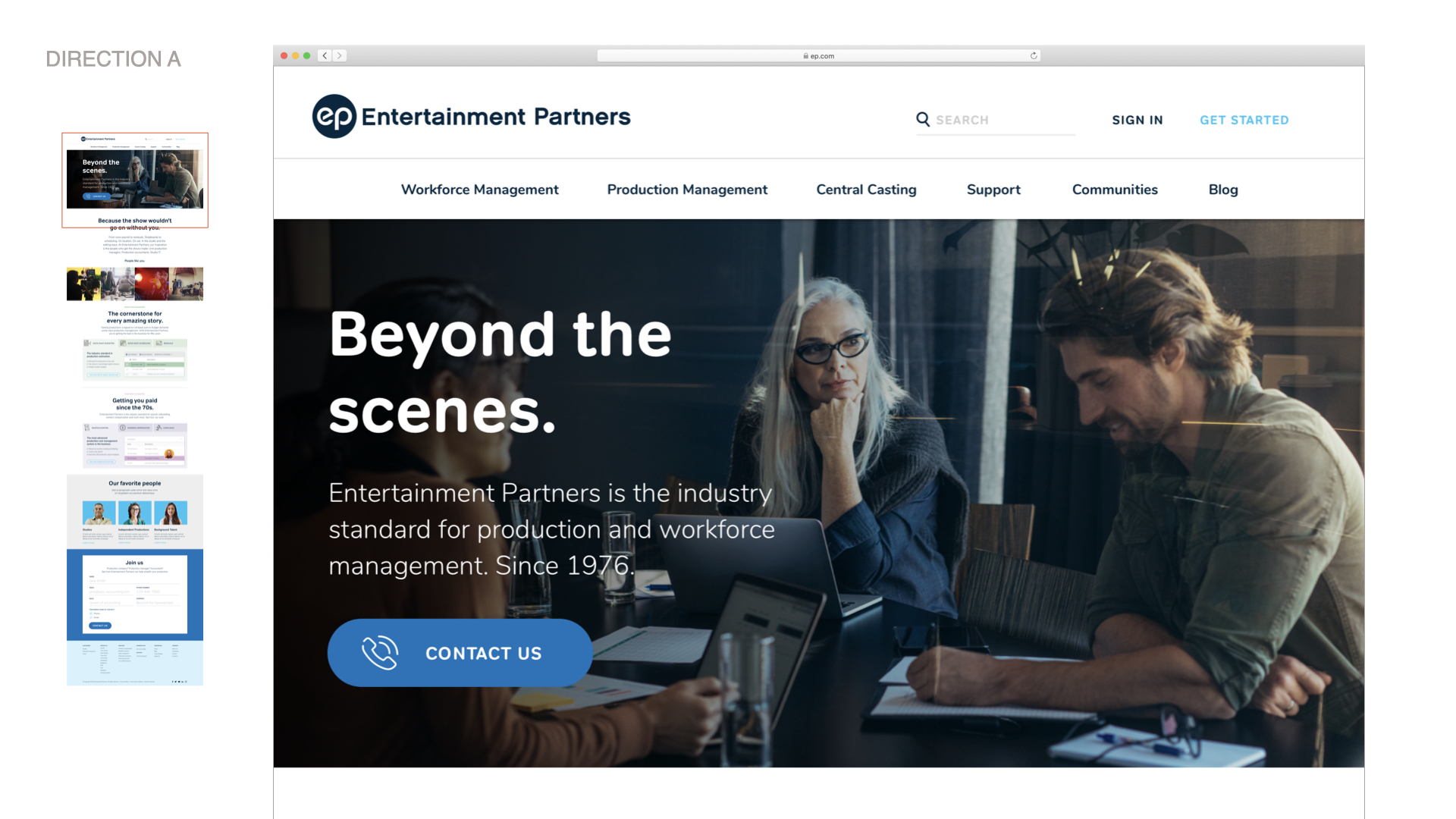Click the padlock icon beside ep.com
Image resolution: width=1456 pixels, height=819 pixels.
click(x=806, y=56)
